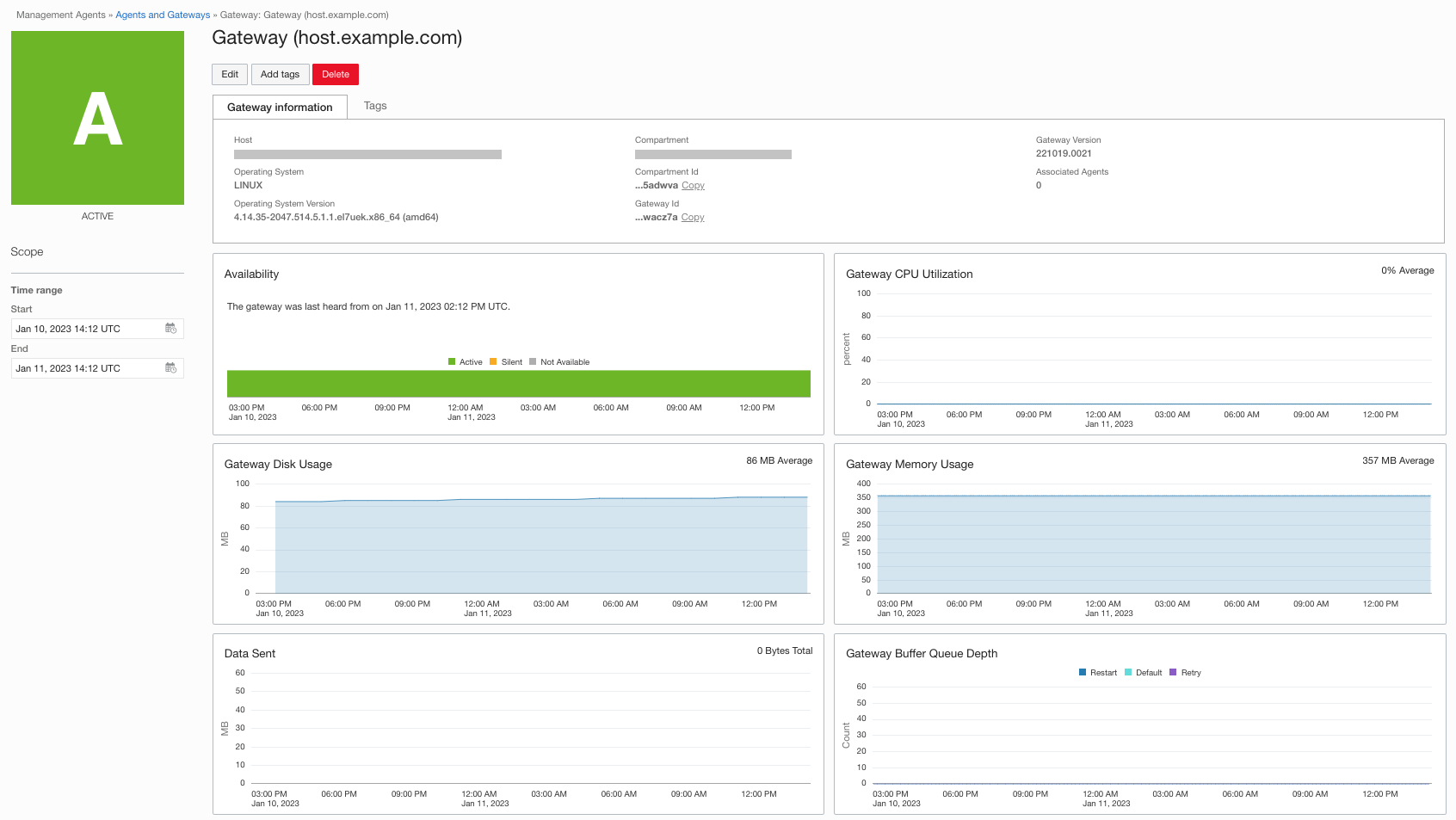Screen dimensions: 1456x820
Task: Toggle the Restart series in Buffer Queue Depth
Action: (x=1098, y=673)
